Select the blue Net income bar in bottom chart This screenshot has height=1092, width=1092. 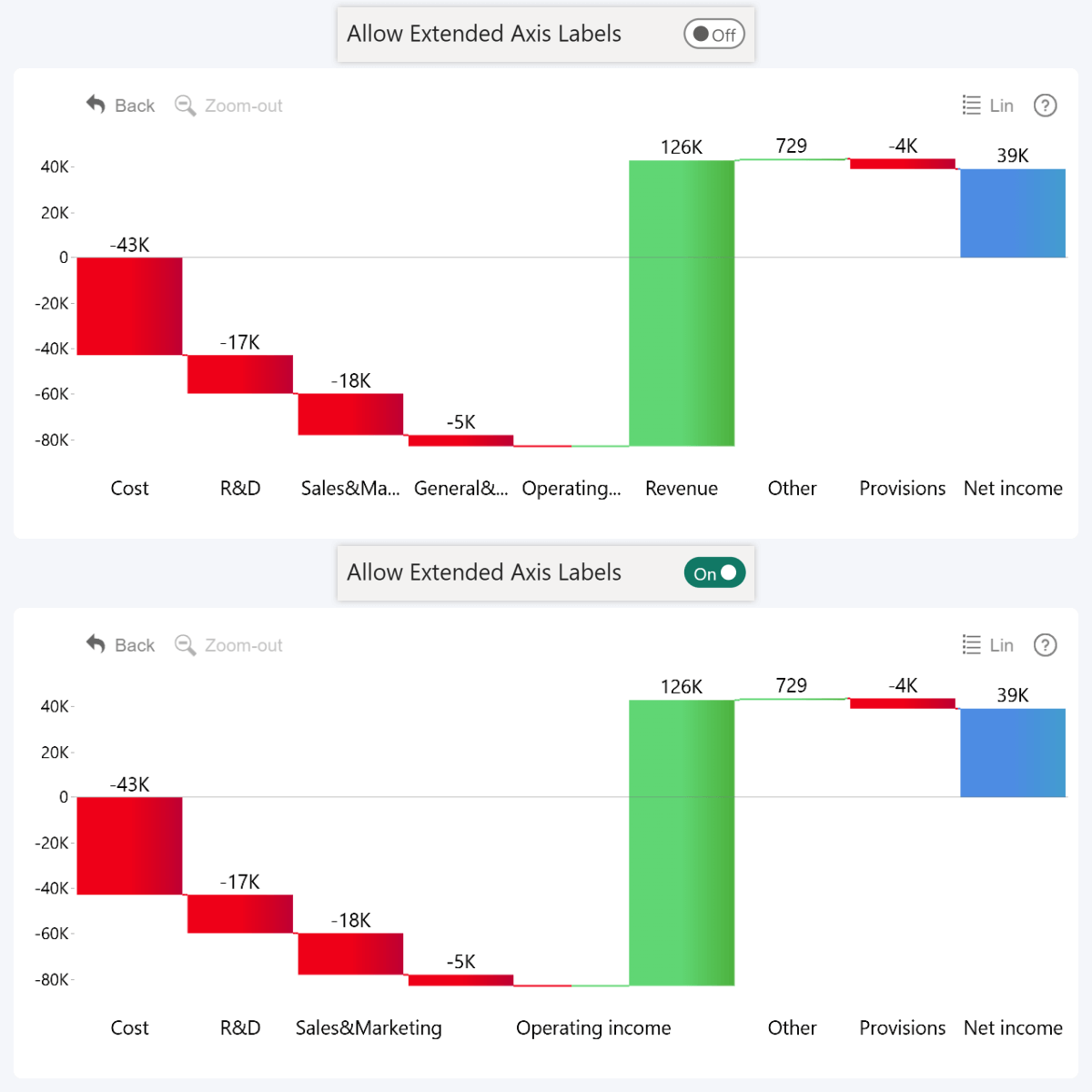(x=1013, y=751)
